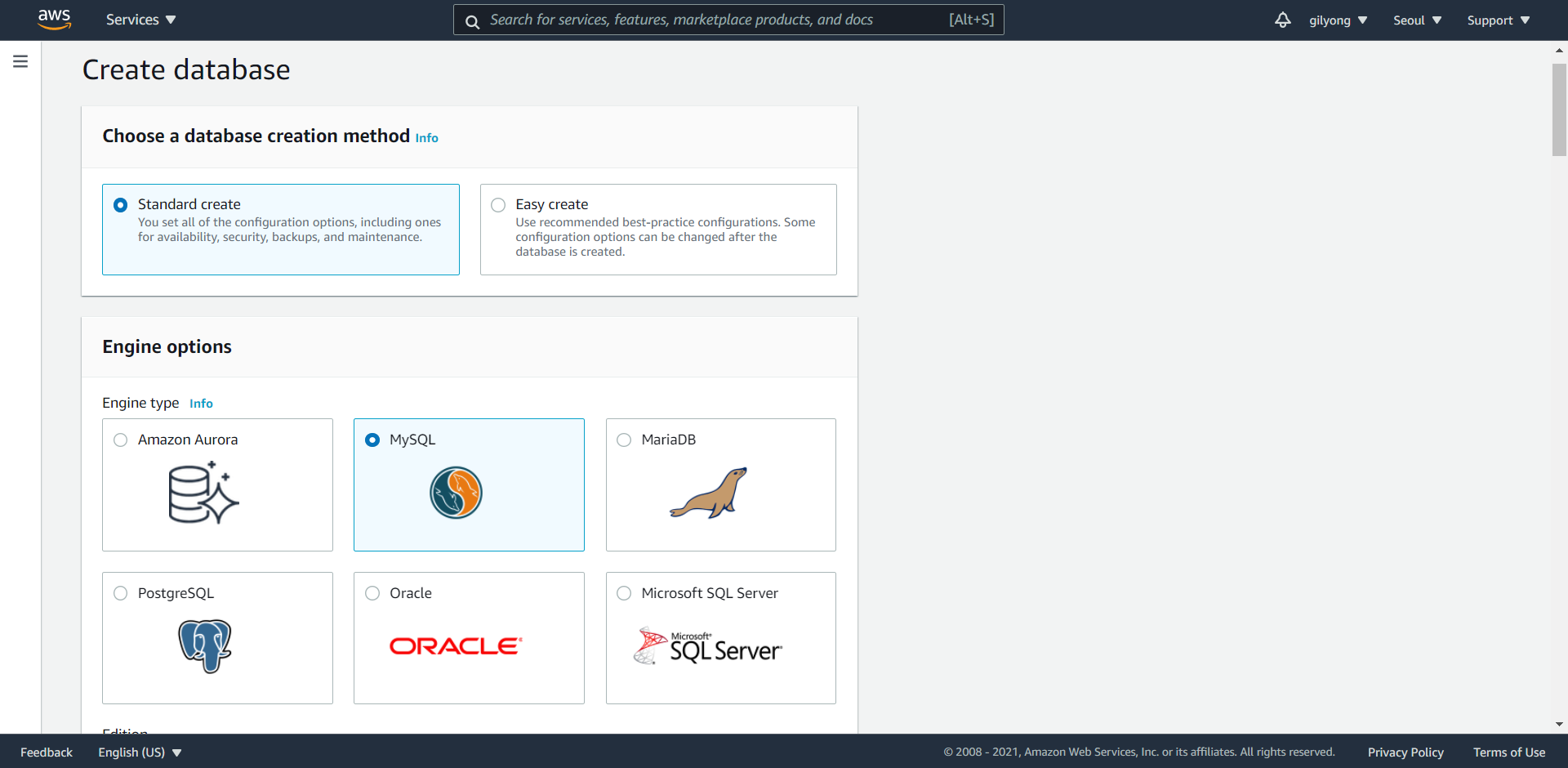
Task: Click Info link beside creation method heading
Action: tap(427, 138)
